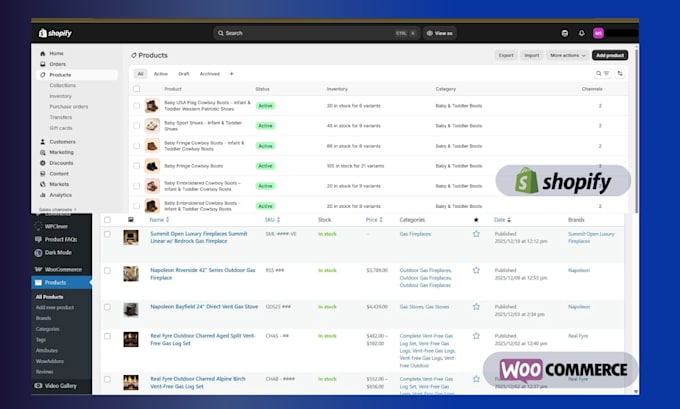
Task: Switch to the Active tab in Shopify products
Action: coord(161,74)
